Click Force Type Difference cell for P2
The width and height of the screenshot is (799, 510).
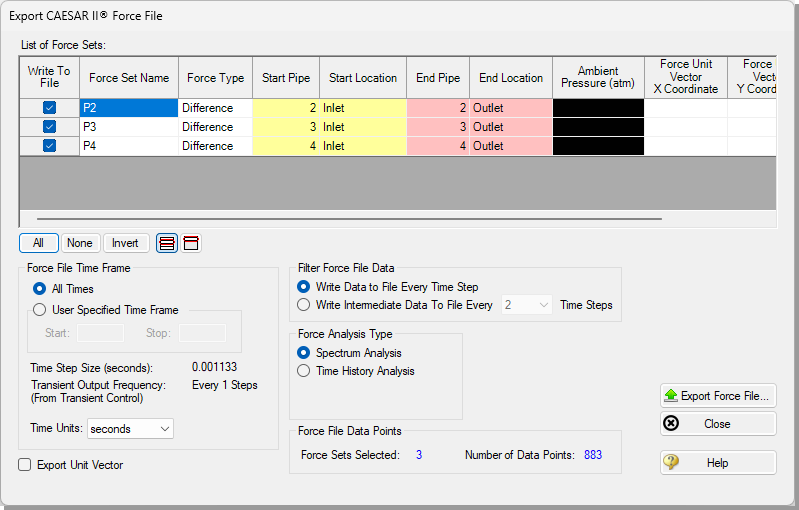click(216, 108)
